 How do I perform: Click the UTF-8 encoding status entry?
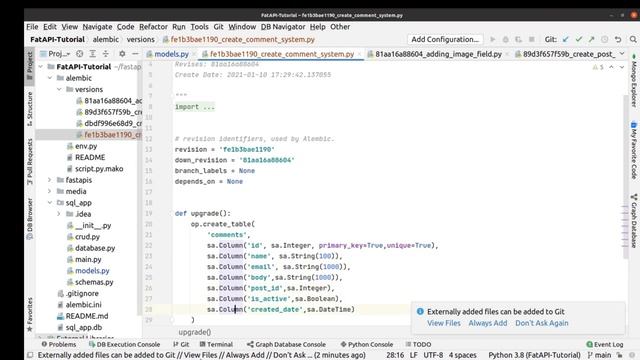coord(433,356)
